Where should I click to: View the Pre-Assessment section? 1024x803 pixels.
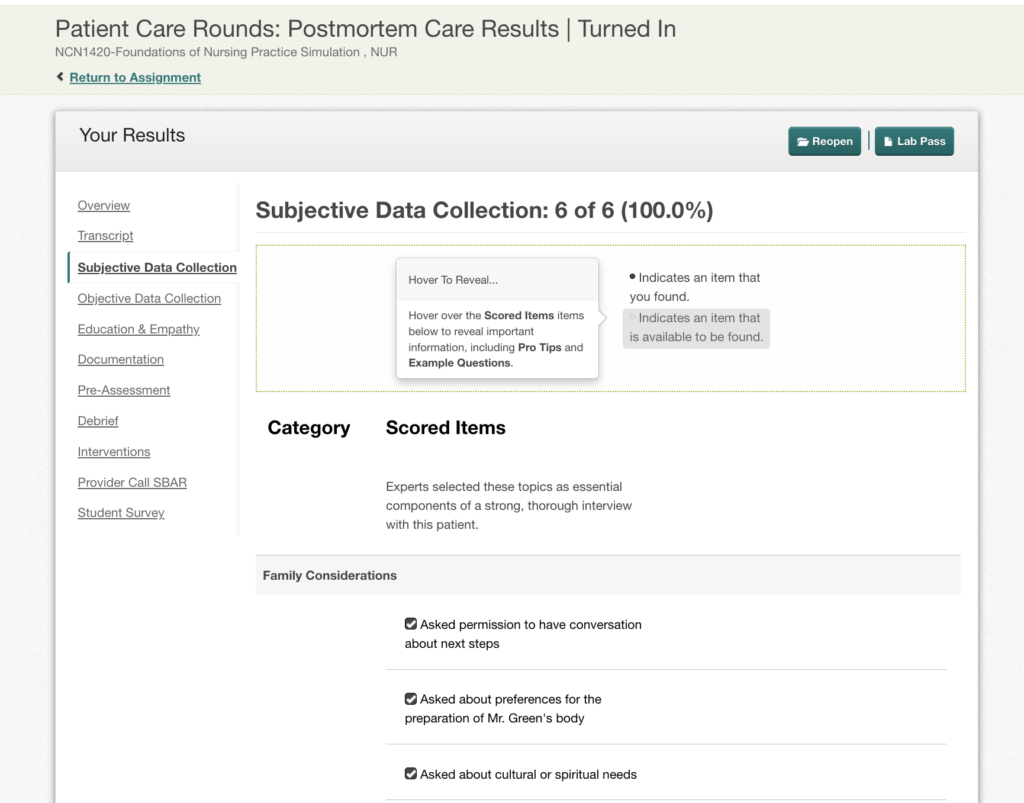[x=123, y=390]
